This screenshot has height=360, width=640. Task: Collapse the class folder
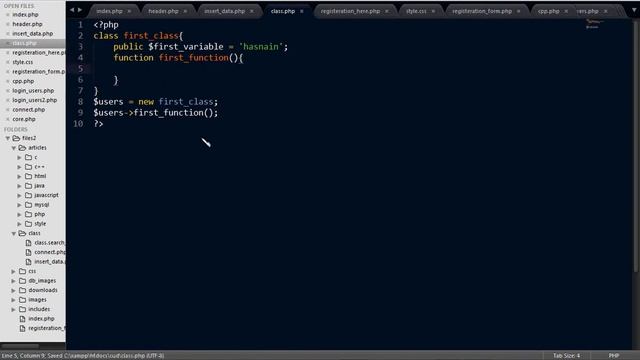14,233
